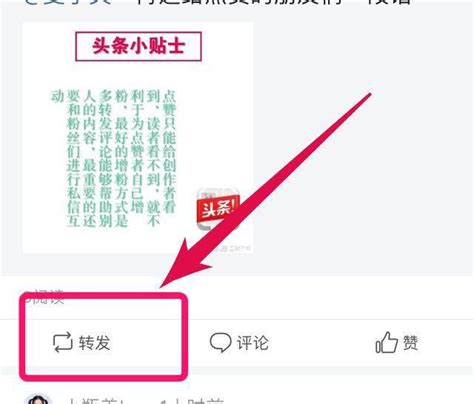Open the username beside the bottom avatar

(96, 401)
